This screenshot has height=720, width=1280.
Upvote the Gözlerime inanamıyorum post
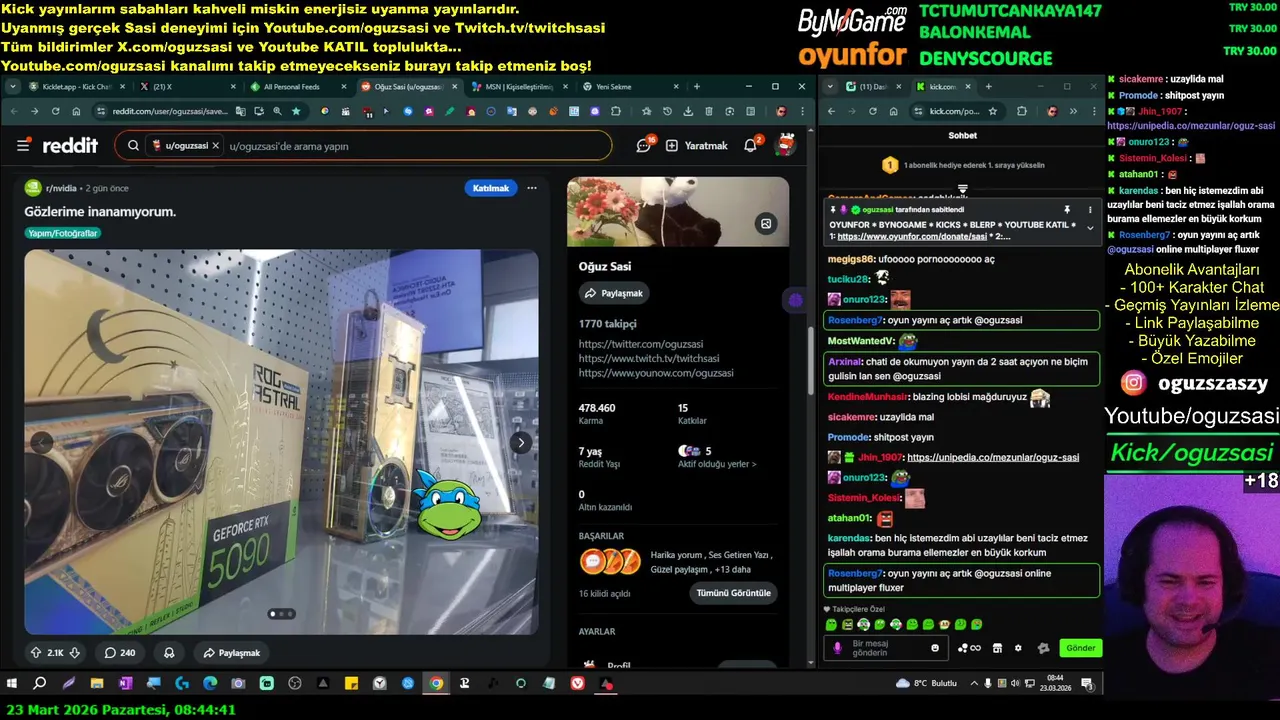point(36,653)
